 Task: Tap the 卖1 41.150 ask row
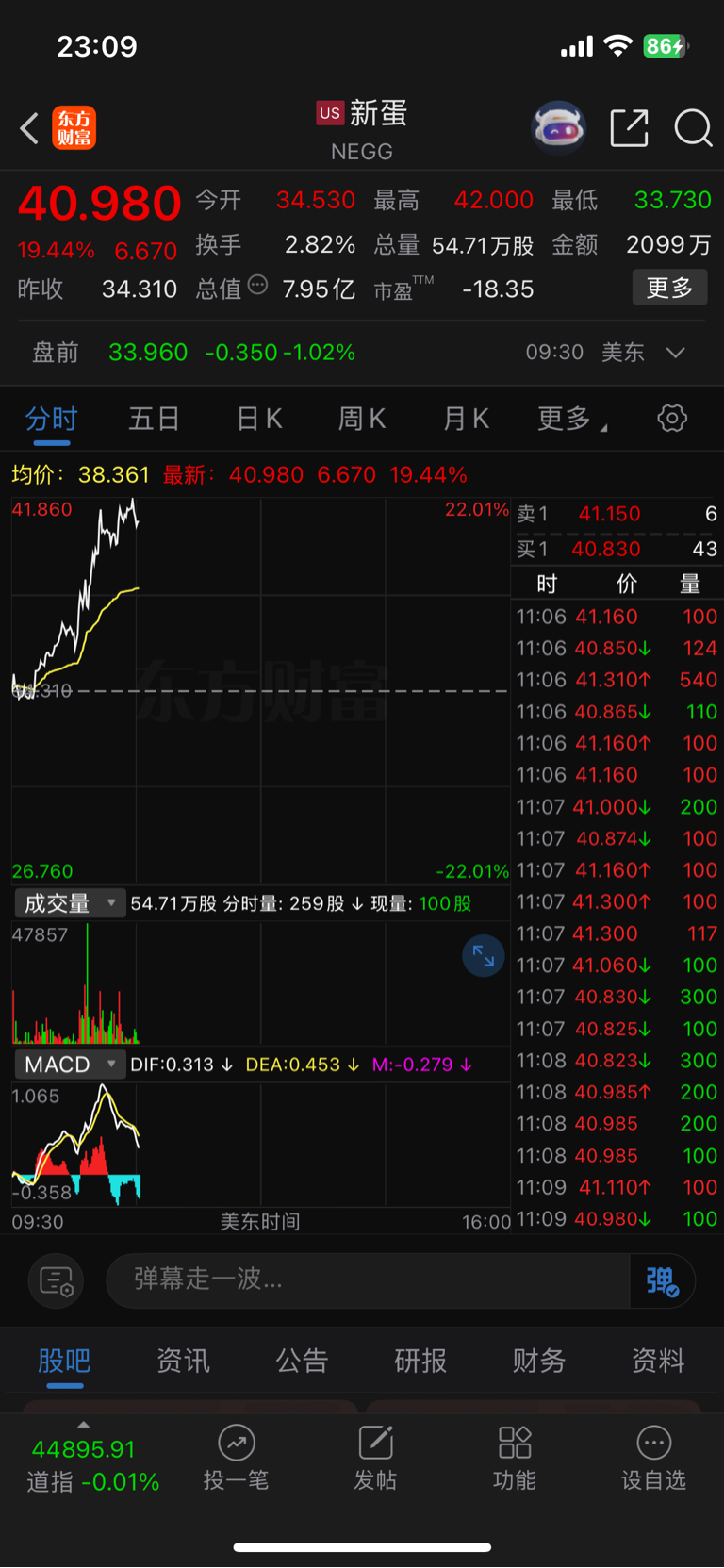click(617, 514)
